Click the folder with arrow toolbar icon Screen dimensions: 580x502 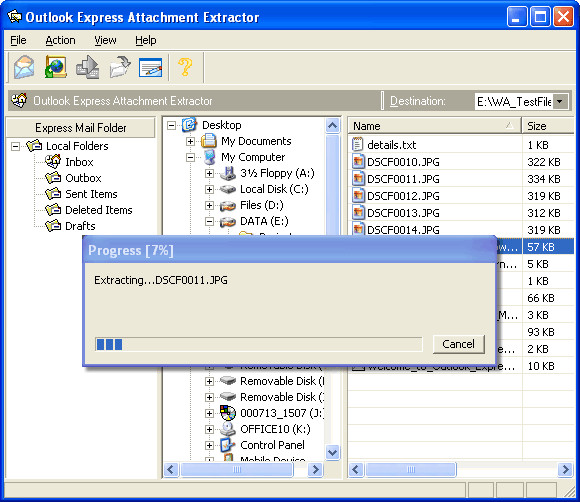tap(120, 67)
